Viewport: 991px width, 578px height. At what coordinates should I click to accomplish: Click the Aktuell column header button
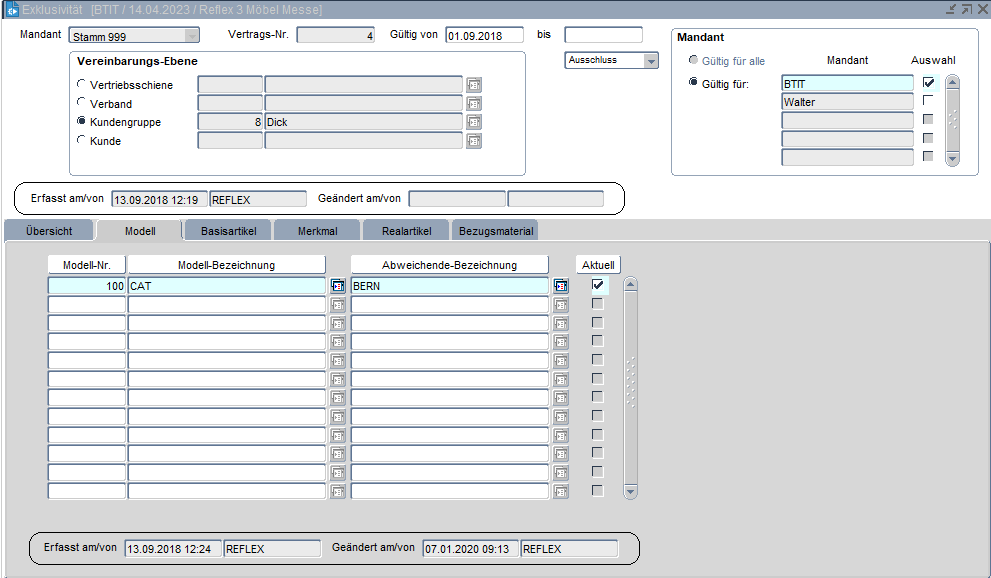coord(598,265)
